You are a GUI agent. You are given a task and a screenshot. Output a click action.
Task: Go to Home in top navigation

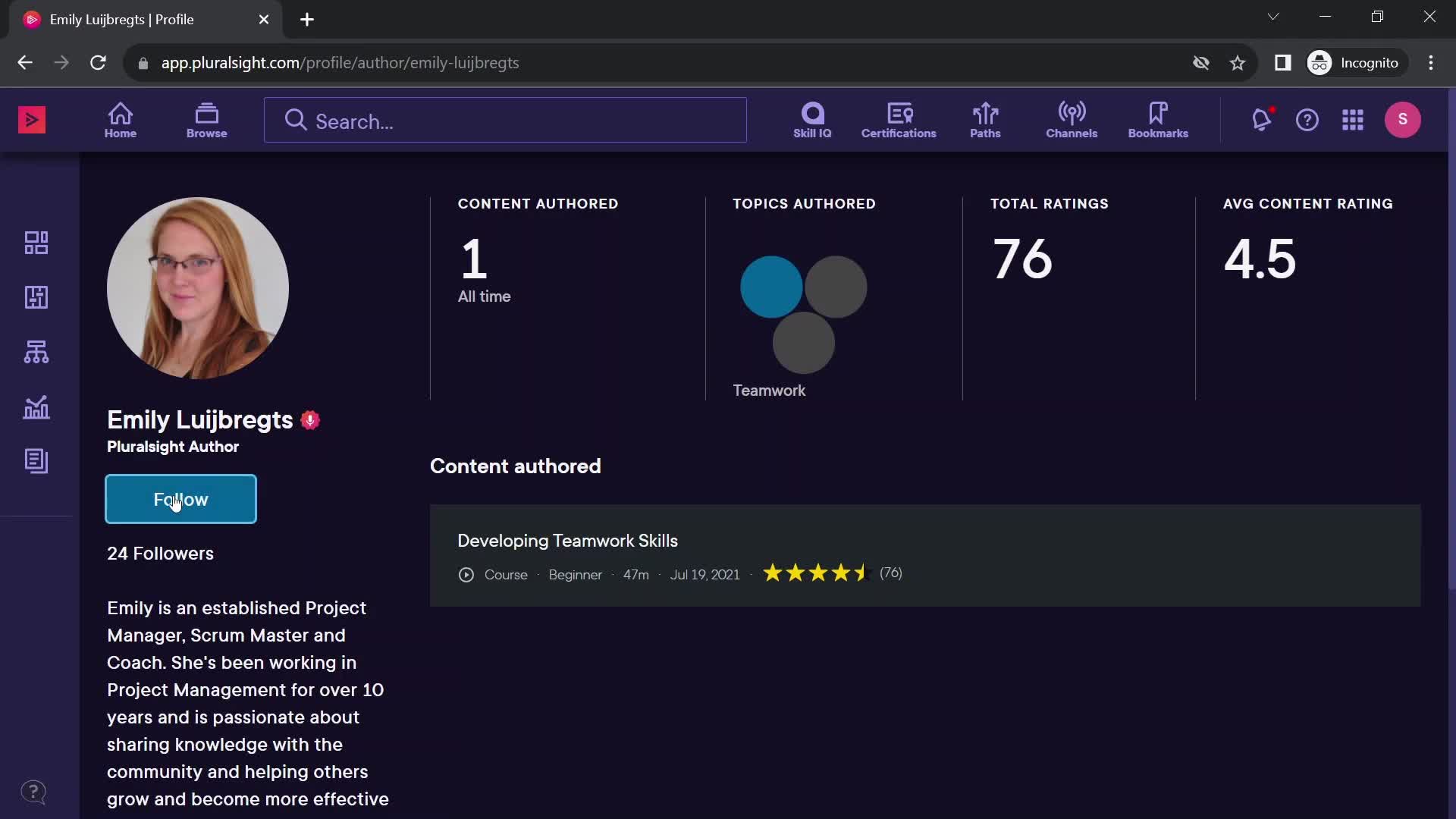coord(121,121)
